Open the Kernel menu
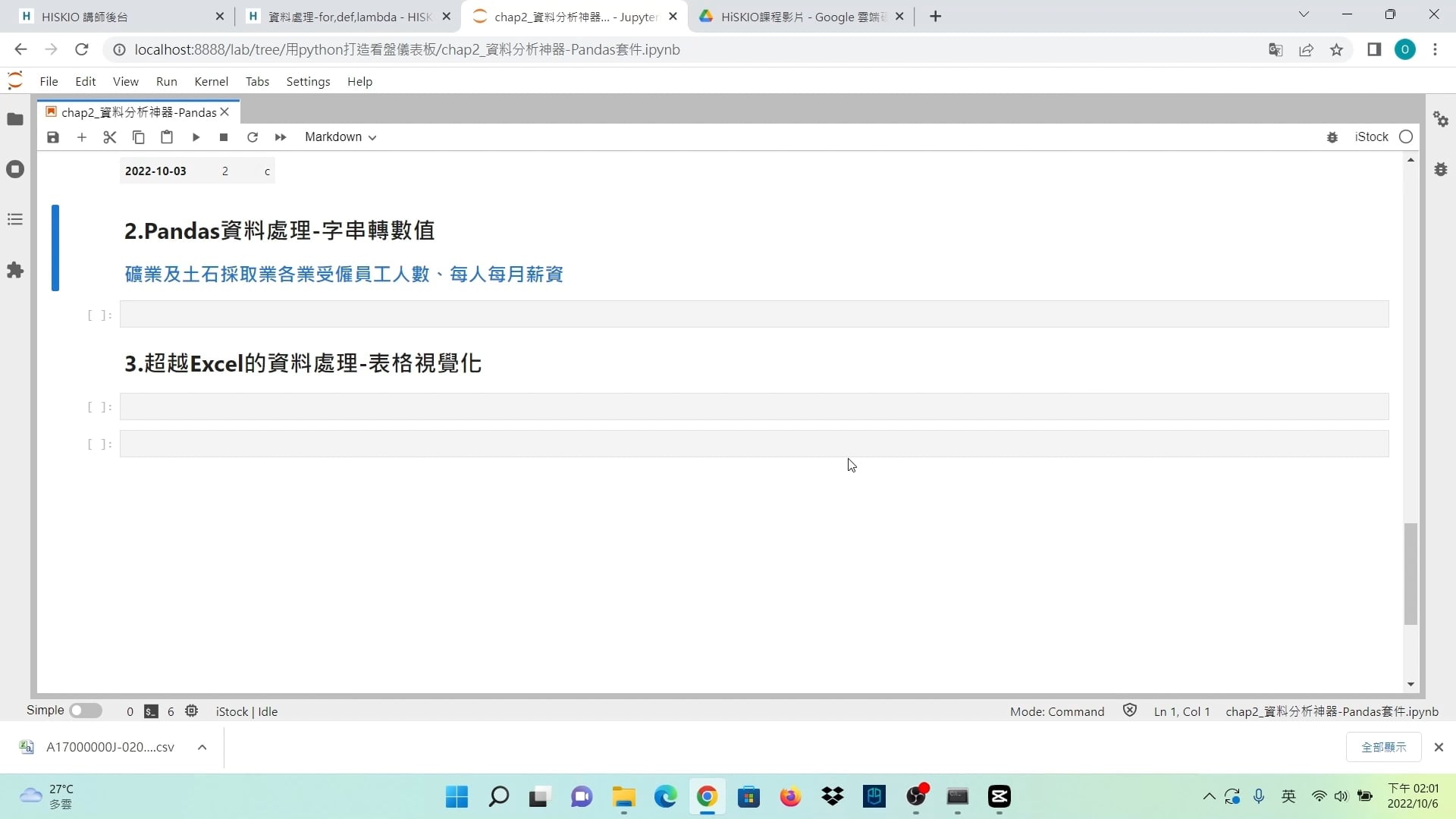The height and width of the screenshot is (819, 1456). (211, 82)
